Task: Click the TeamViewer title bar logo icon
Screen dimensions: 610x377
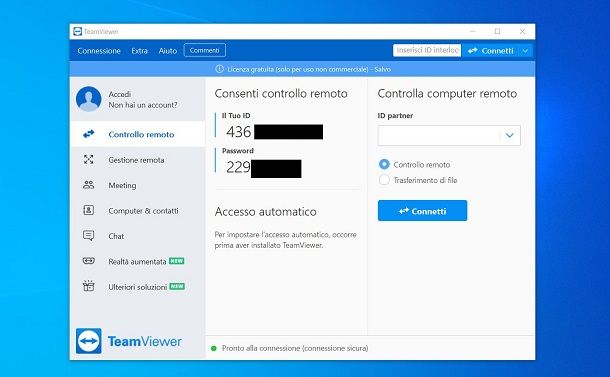Action: [77, 32]
